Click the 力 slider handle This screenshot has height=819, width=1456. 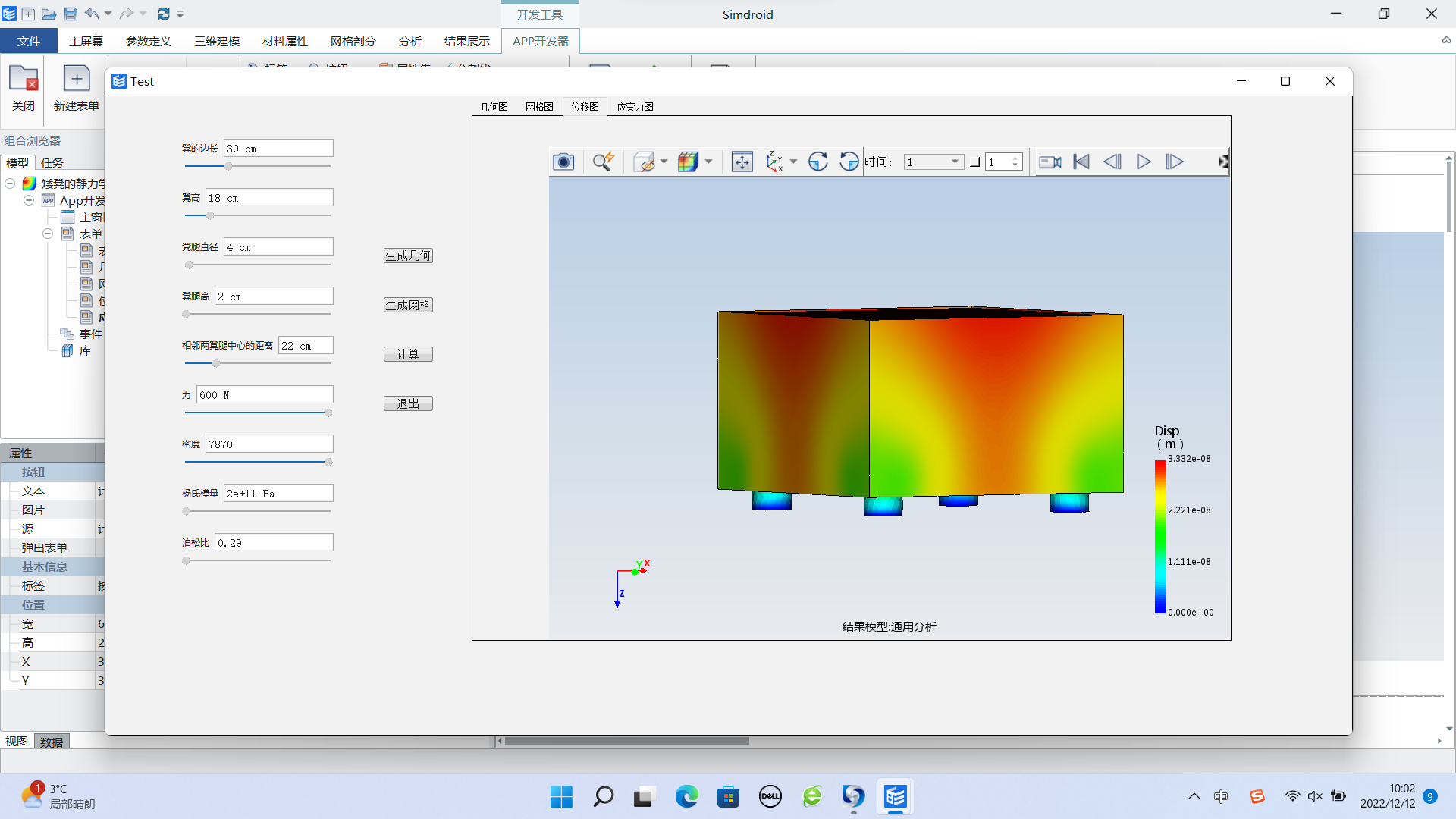pyautogui.click(x=328, y=413)
